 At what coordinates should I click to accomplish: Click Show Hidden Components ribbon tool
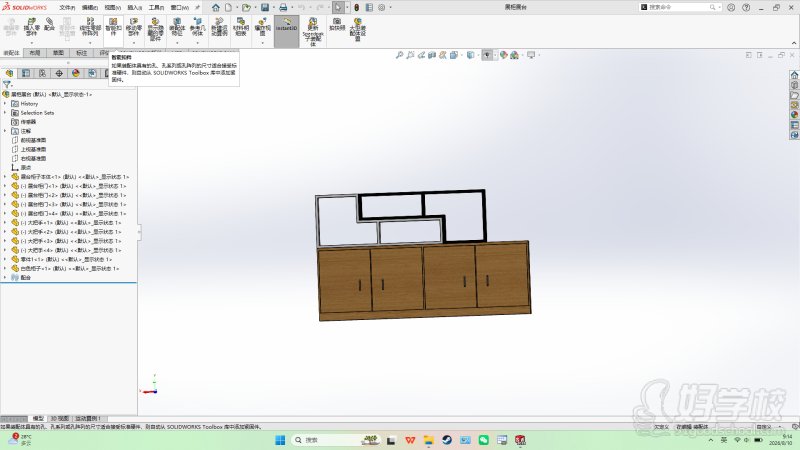(x=155, y=30)
